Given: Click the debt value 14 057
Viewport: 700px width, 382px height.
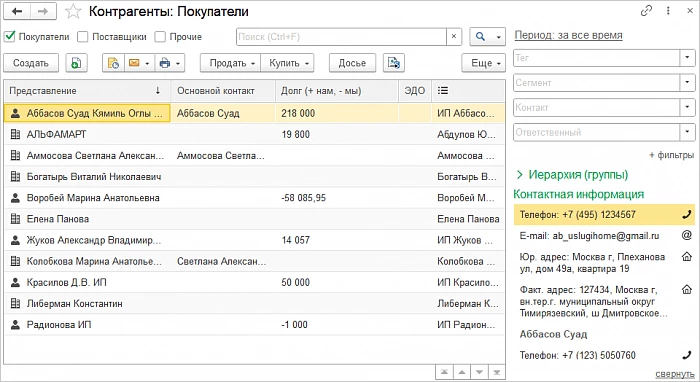Looking at the screenshot, I should pyautogui.click(x=296, y=240).
